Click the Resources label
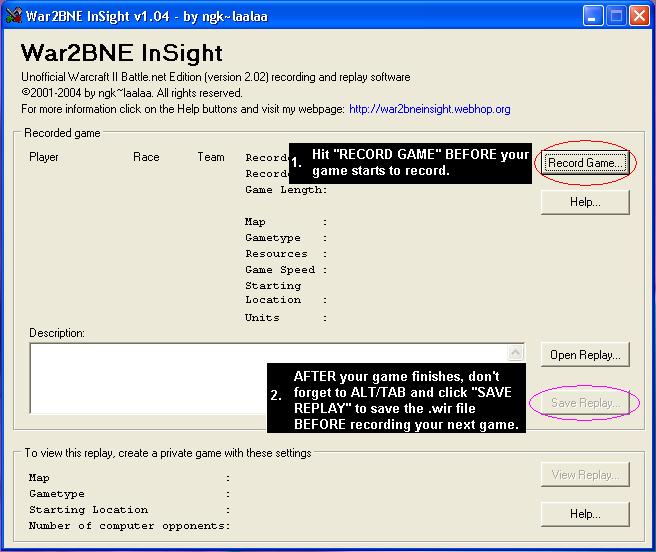This screenshot has width=656, height=552. (276, 254)
